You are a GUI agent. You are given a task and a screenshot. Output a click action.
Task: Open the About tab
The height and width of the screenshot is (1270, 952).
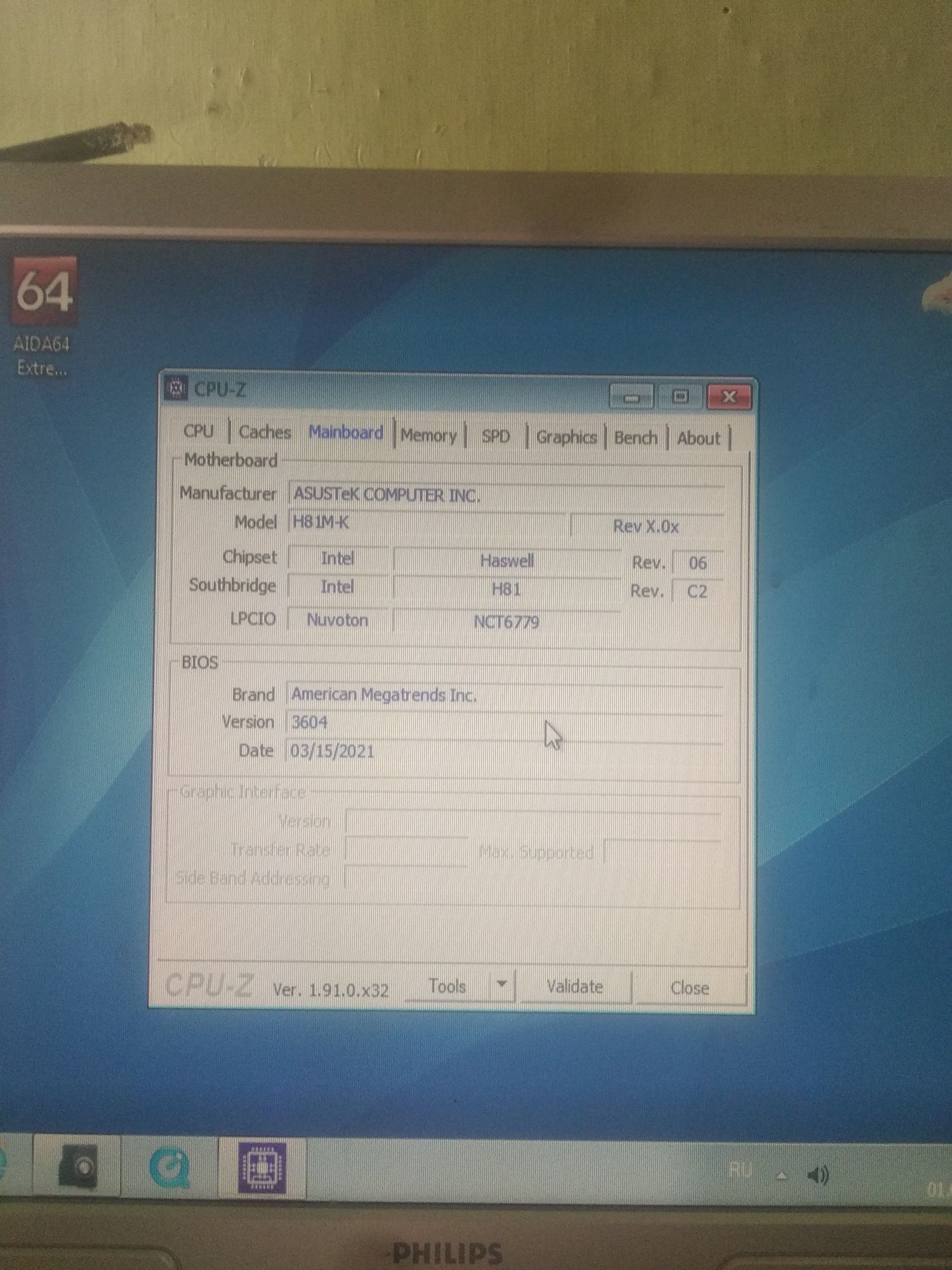[x=699, y=439]
